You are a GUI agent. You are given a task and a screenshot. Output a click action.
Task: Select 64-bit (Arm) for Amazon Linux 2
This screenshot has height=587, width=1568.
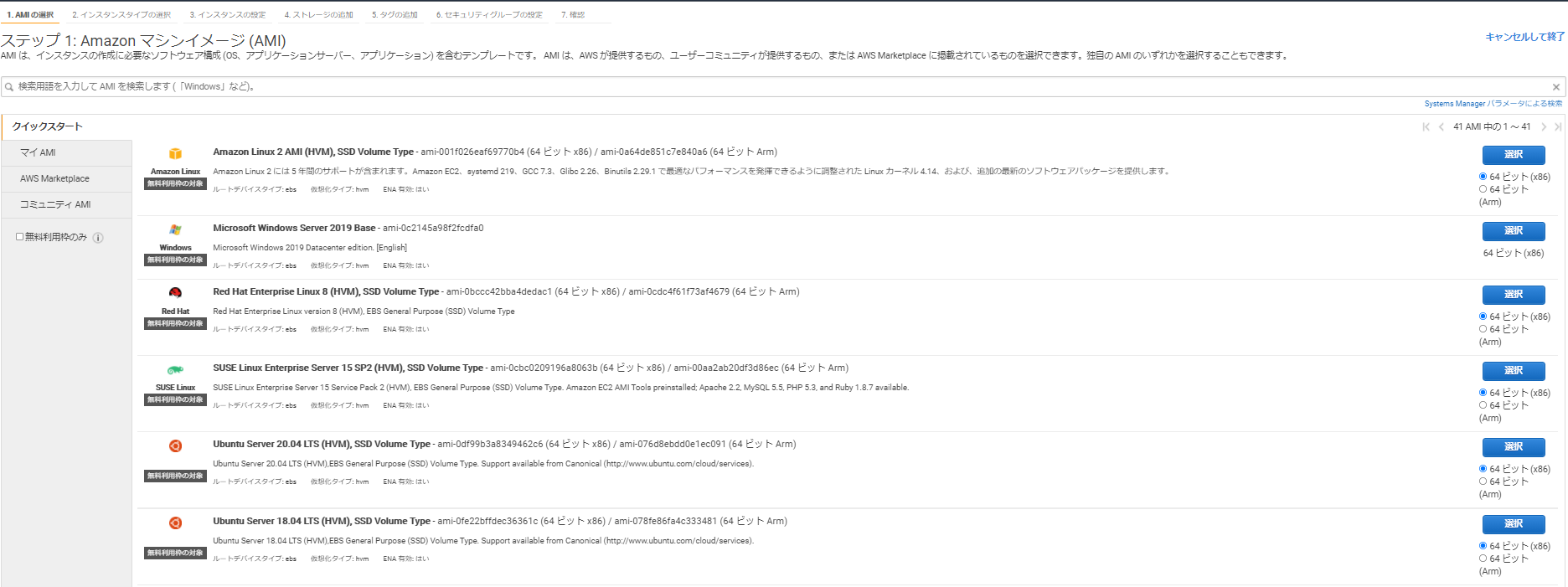[x=1483, y=189]
